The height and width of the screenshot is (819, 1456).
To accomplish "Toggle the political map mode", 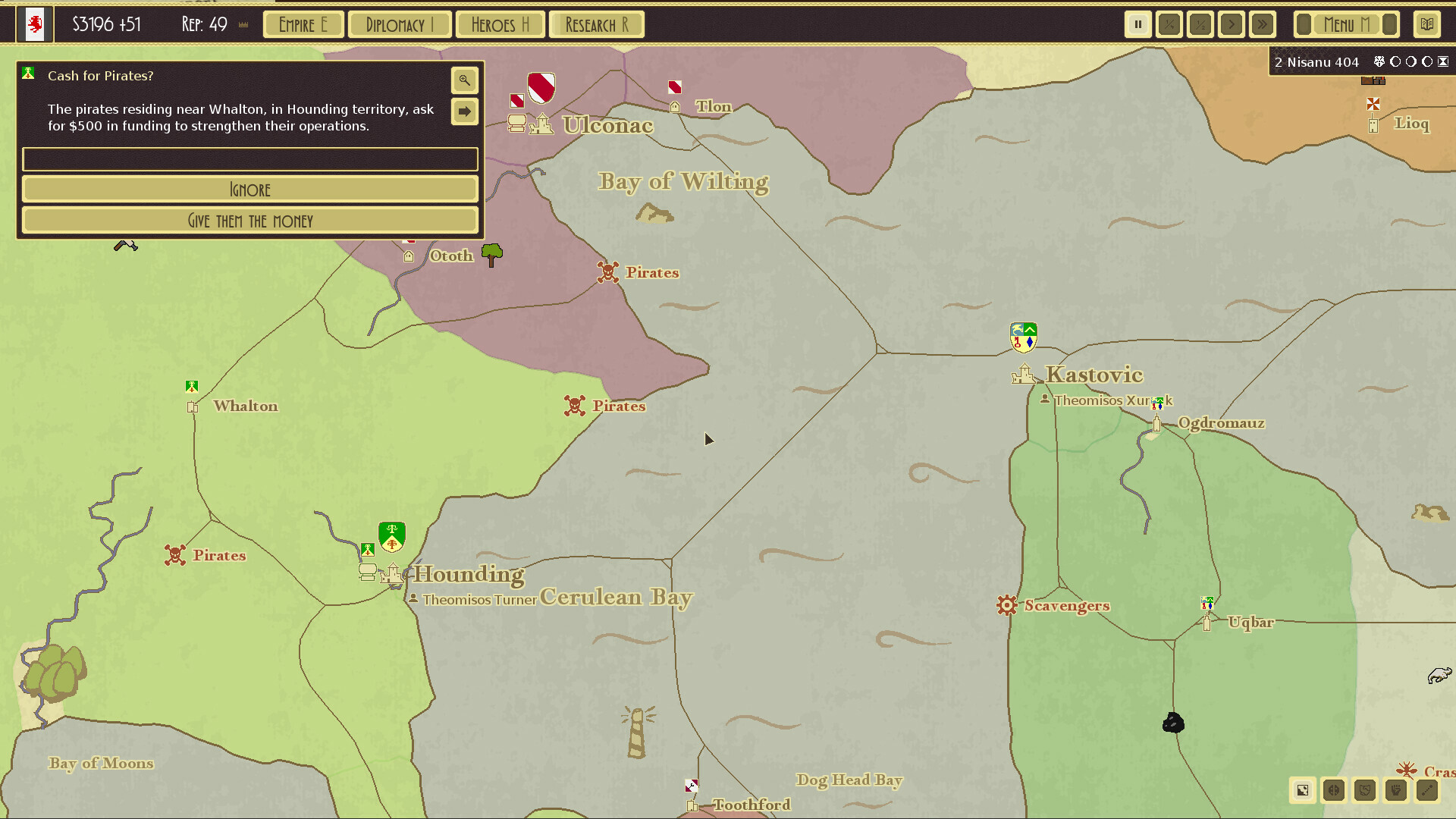I will tap(1333, 790).
